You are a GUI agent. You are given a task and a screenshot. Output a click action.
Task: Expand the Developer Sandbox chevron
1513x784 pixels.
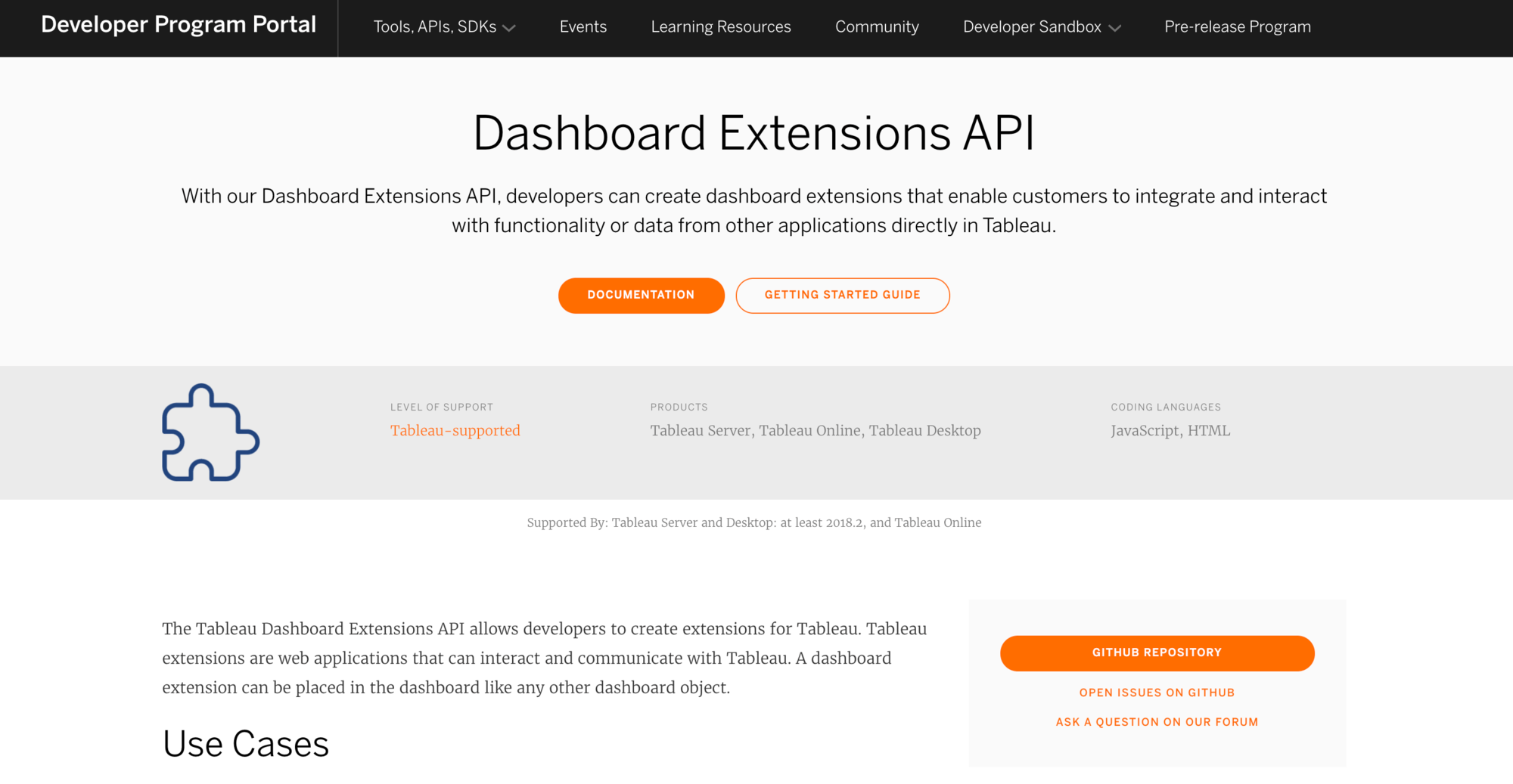click(1114, 28)
